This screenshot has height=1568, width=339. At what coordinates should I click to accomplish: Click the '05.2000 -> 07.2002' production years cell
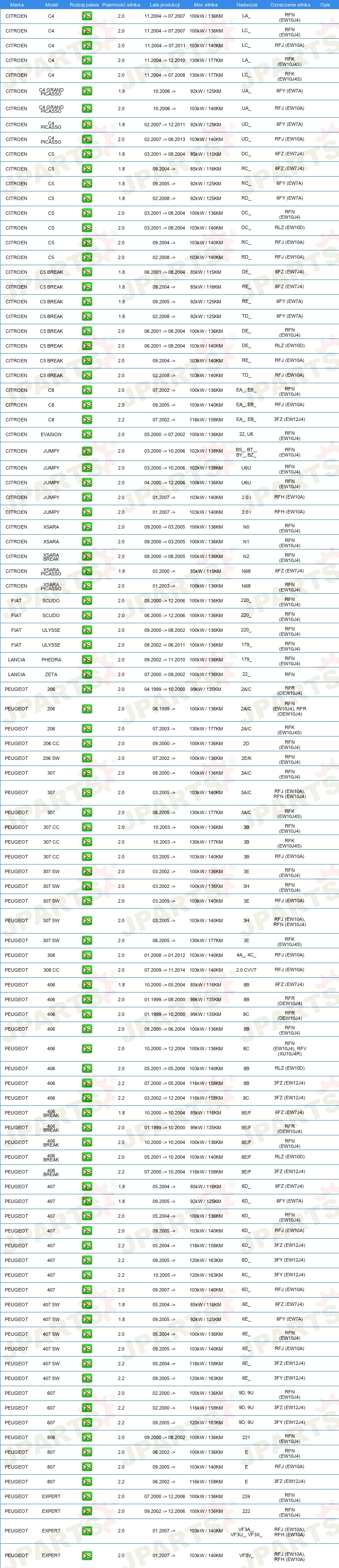(x=165, y=434)
